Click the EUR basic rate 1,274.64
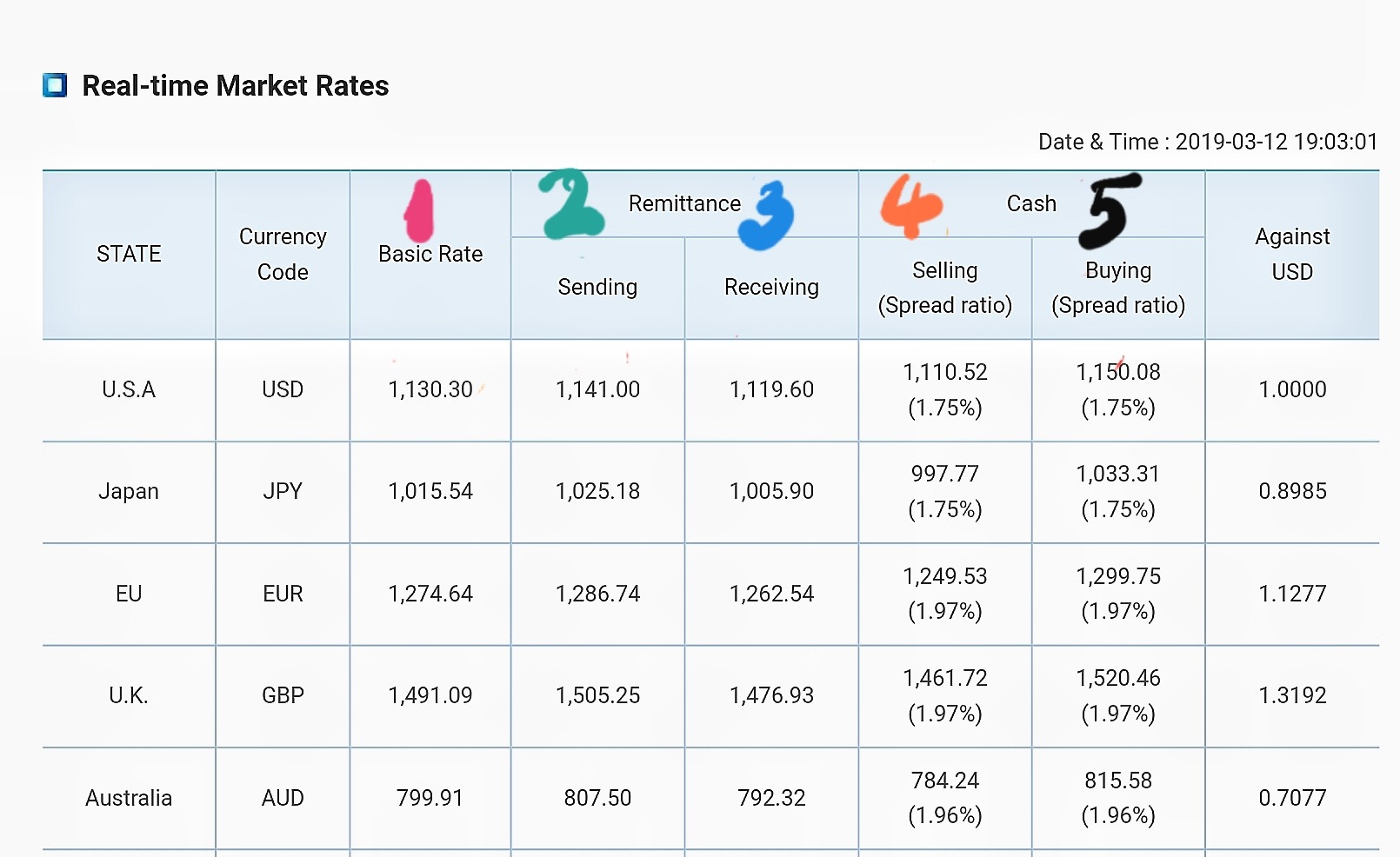Image resolution: width=1400 pixels, height=857 pixels. pyautogui.click(x=430, y=594)
